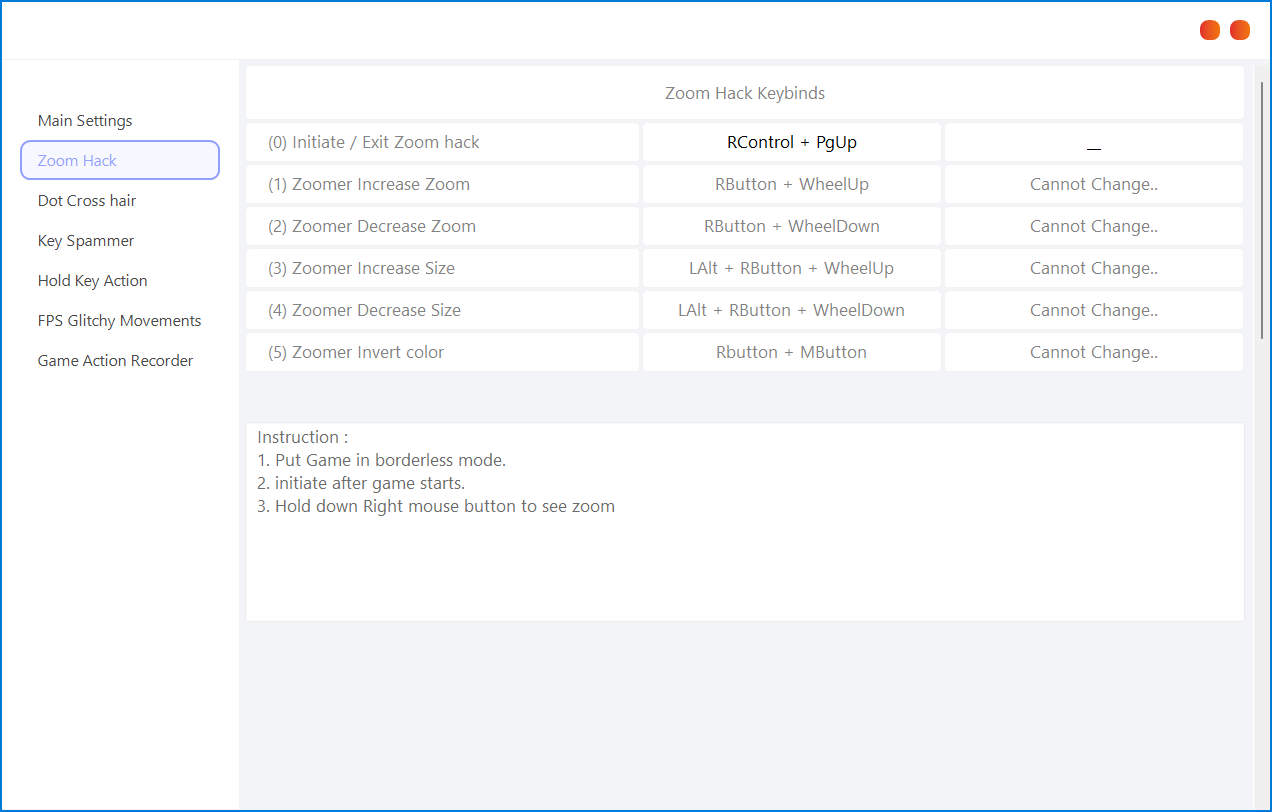Open the Main Settings page
The width and height of the screenshot is (1272, 812).
pos(85,121)
